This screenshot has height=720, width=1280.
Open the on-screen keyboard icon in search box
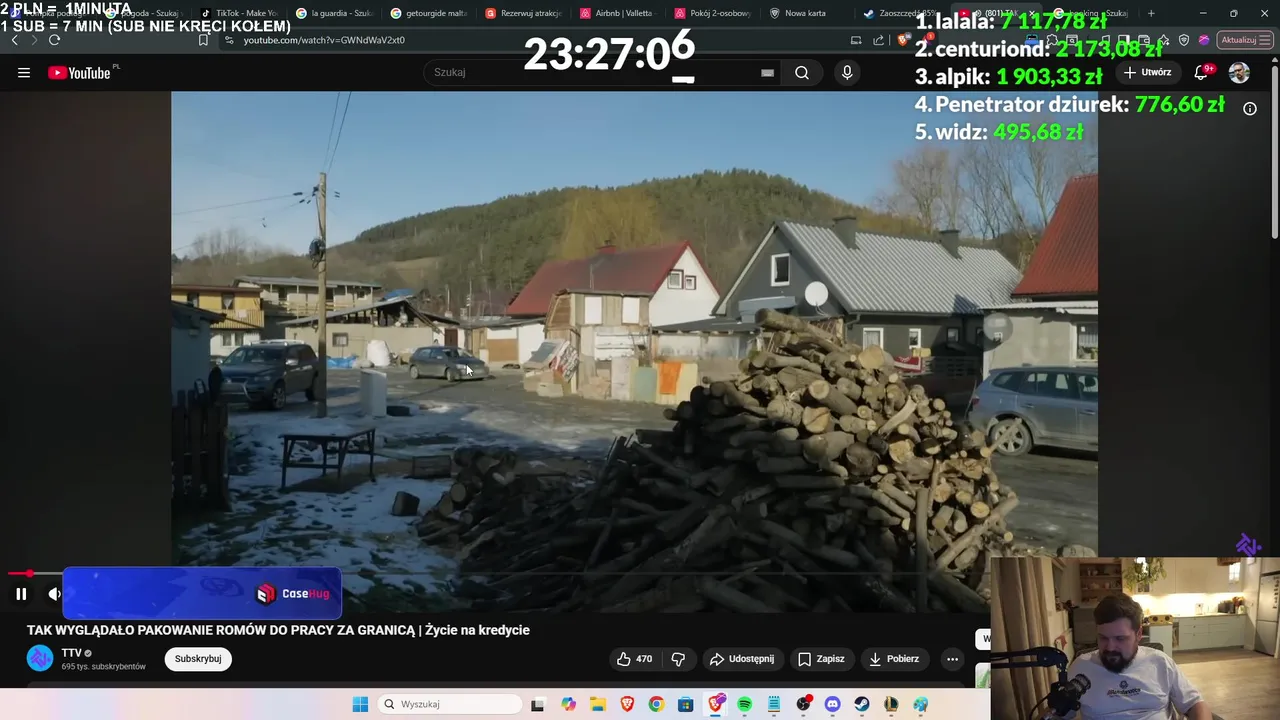(x=767, y=73)
